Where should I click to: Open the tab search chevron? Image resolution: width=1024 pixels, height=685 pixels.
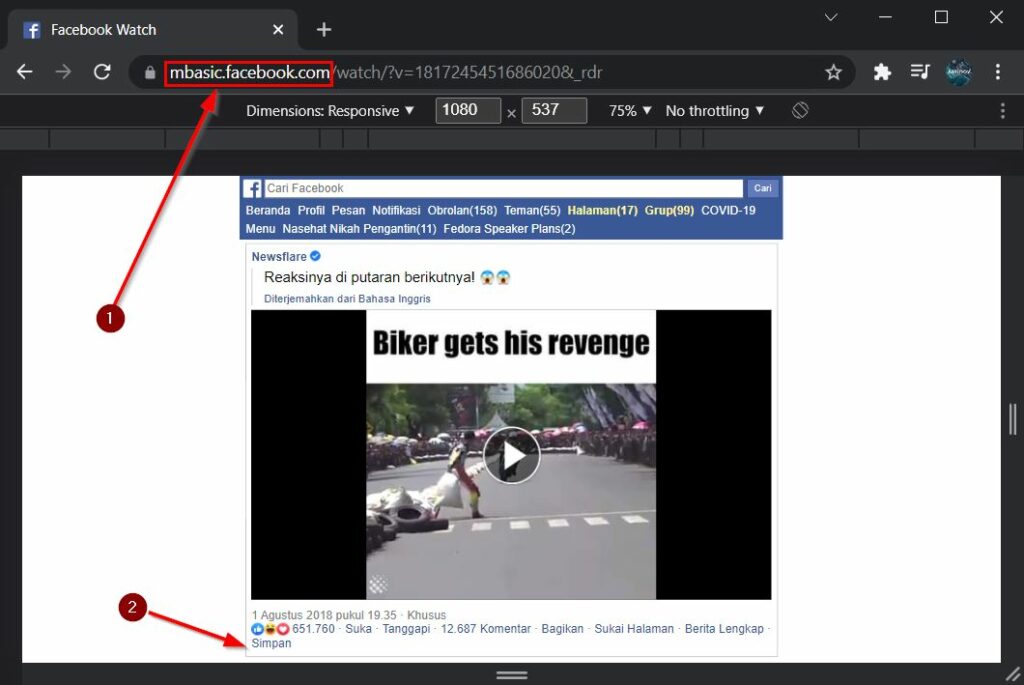(x=831, y=17)
